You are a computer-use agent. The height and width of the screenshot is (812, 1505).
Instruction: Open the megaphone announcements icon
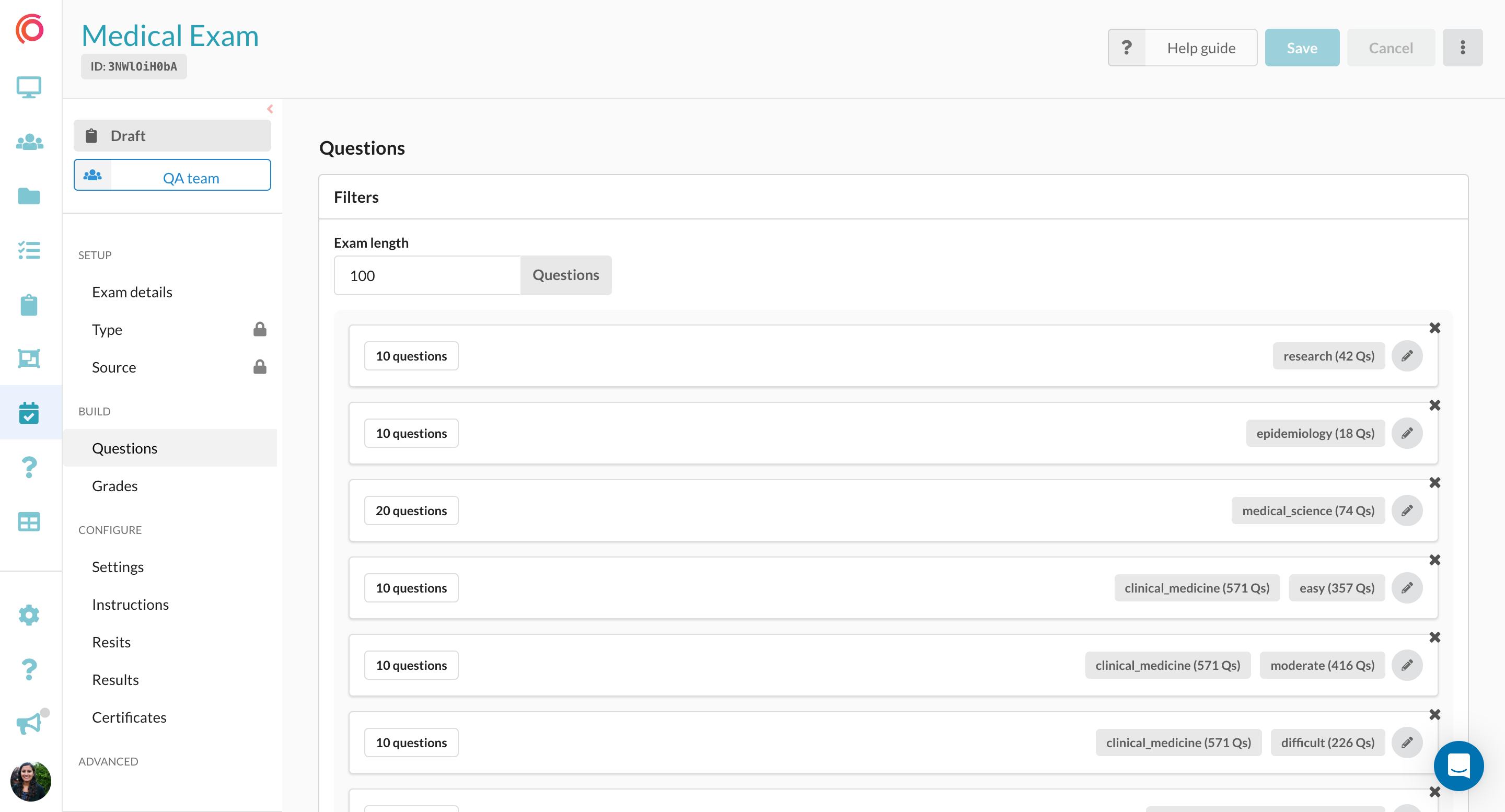(x=29, y=724)
